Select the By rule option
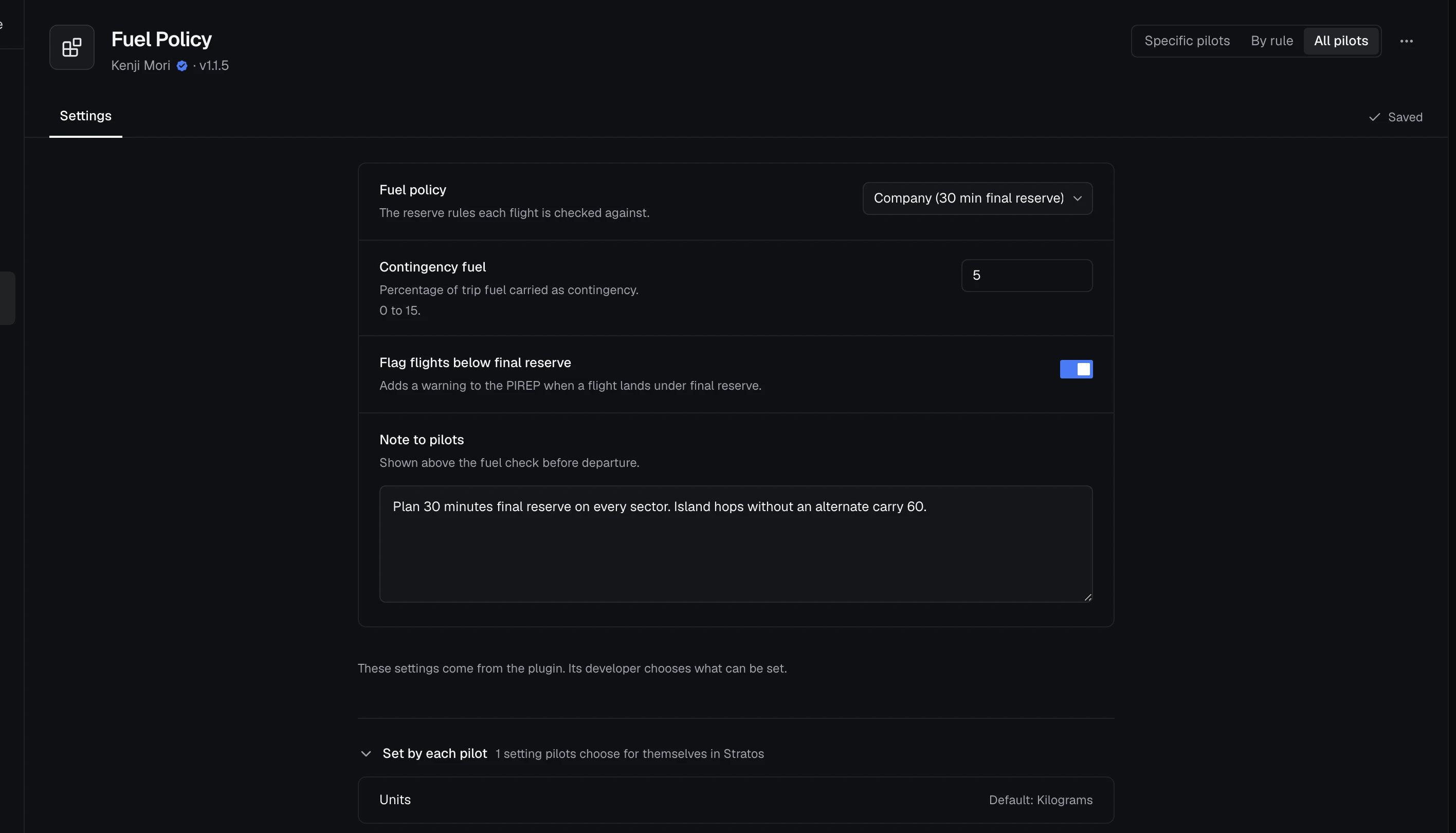Viewport: 1456px width, 833px height. click(1271, 41)
